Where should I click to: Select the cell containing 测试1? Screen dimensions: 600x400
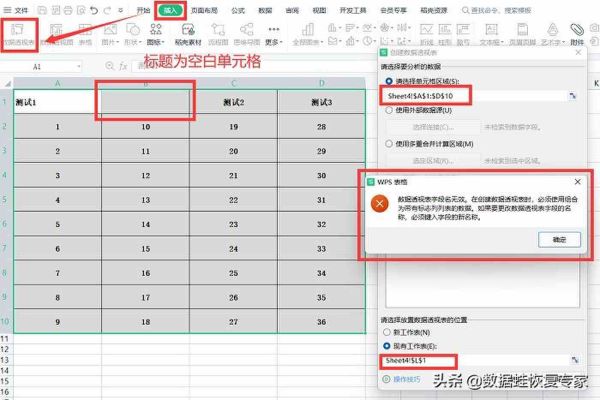coord(57,102)
